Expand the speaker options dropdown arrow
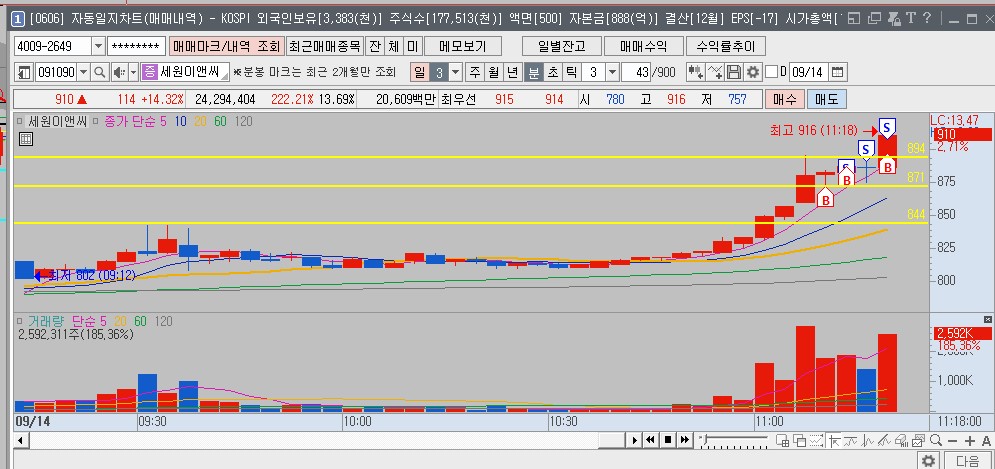The width and height of the screenshot is (995, 469). point(133,72)
